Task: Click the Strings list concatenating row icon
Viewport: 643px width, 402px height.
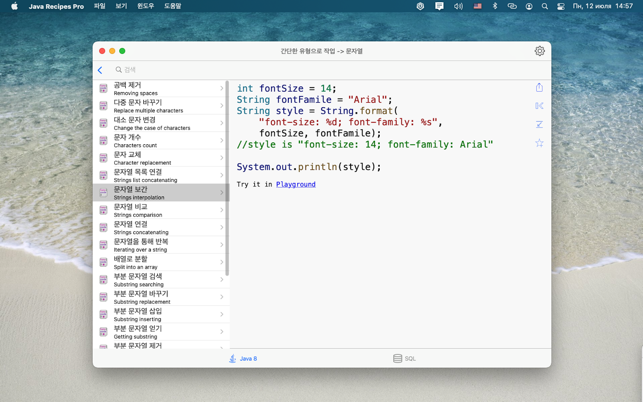Action: 103,175
